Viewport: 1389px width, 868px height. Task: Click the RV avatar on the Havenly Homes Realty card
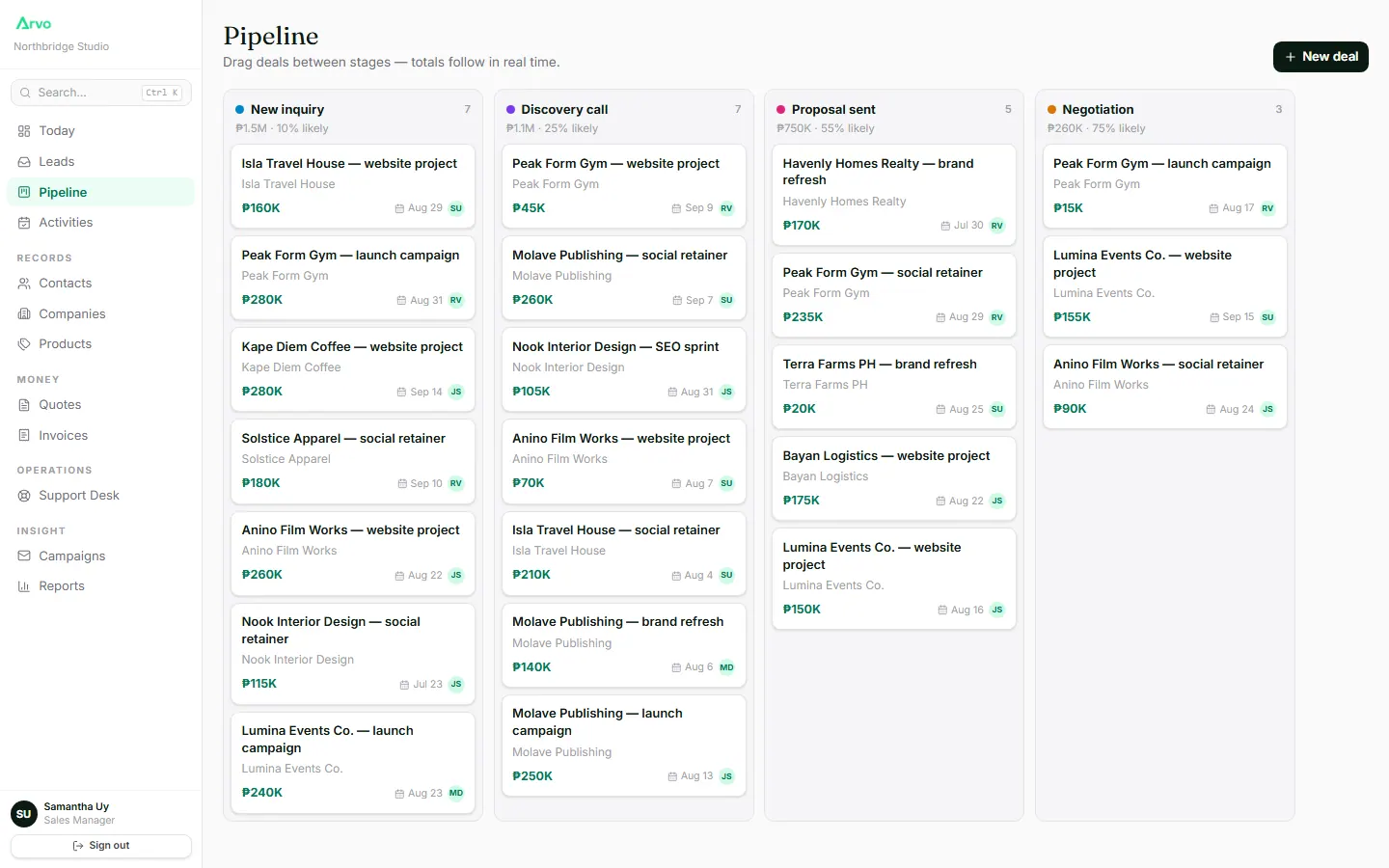tap(997, 226)
